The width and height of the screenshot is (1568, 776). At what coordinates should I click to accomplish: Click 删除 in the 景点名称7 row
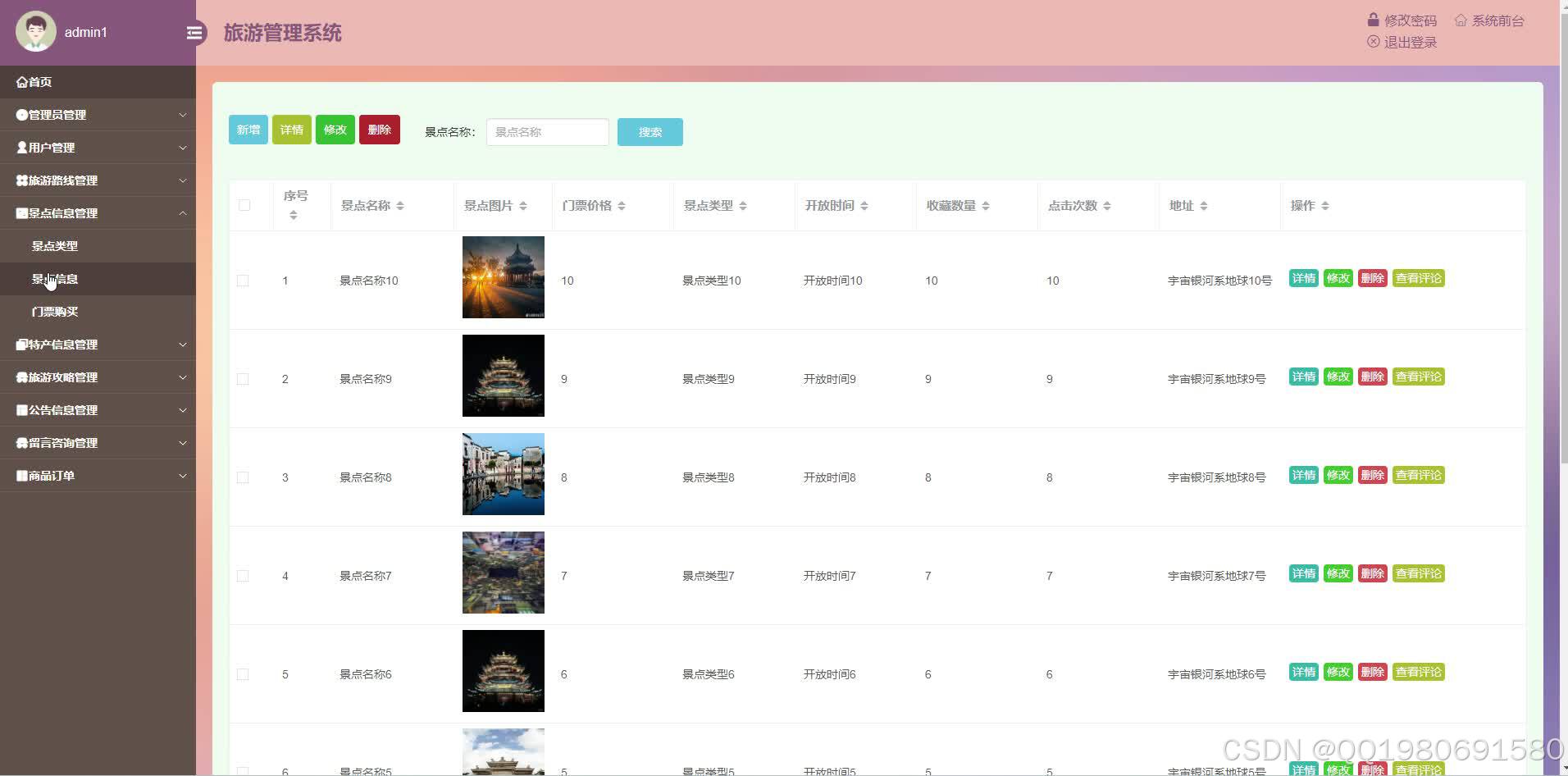(x=1373, y=573)
